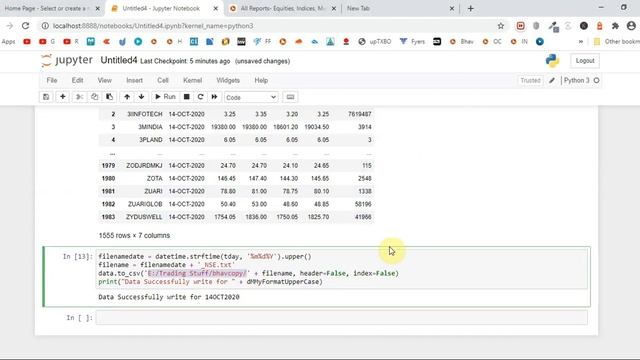
Task: Open the command palette keyboard icon
Action: 290,97
